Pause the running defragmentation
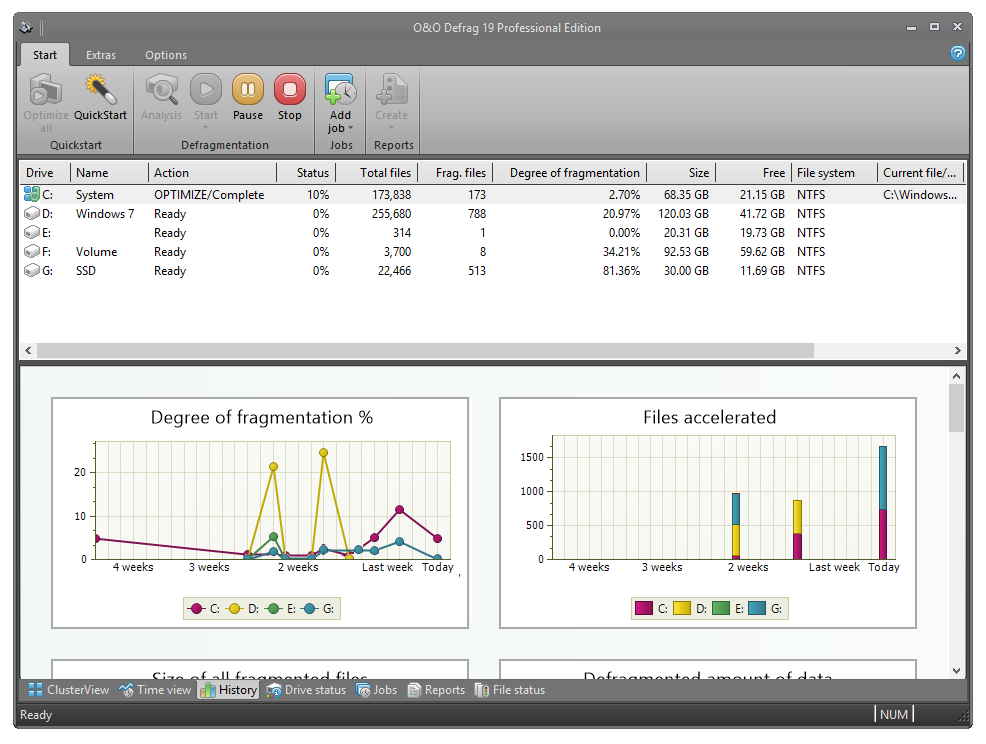This screenshot has width=986, height=744. pos(247,91)
